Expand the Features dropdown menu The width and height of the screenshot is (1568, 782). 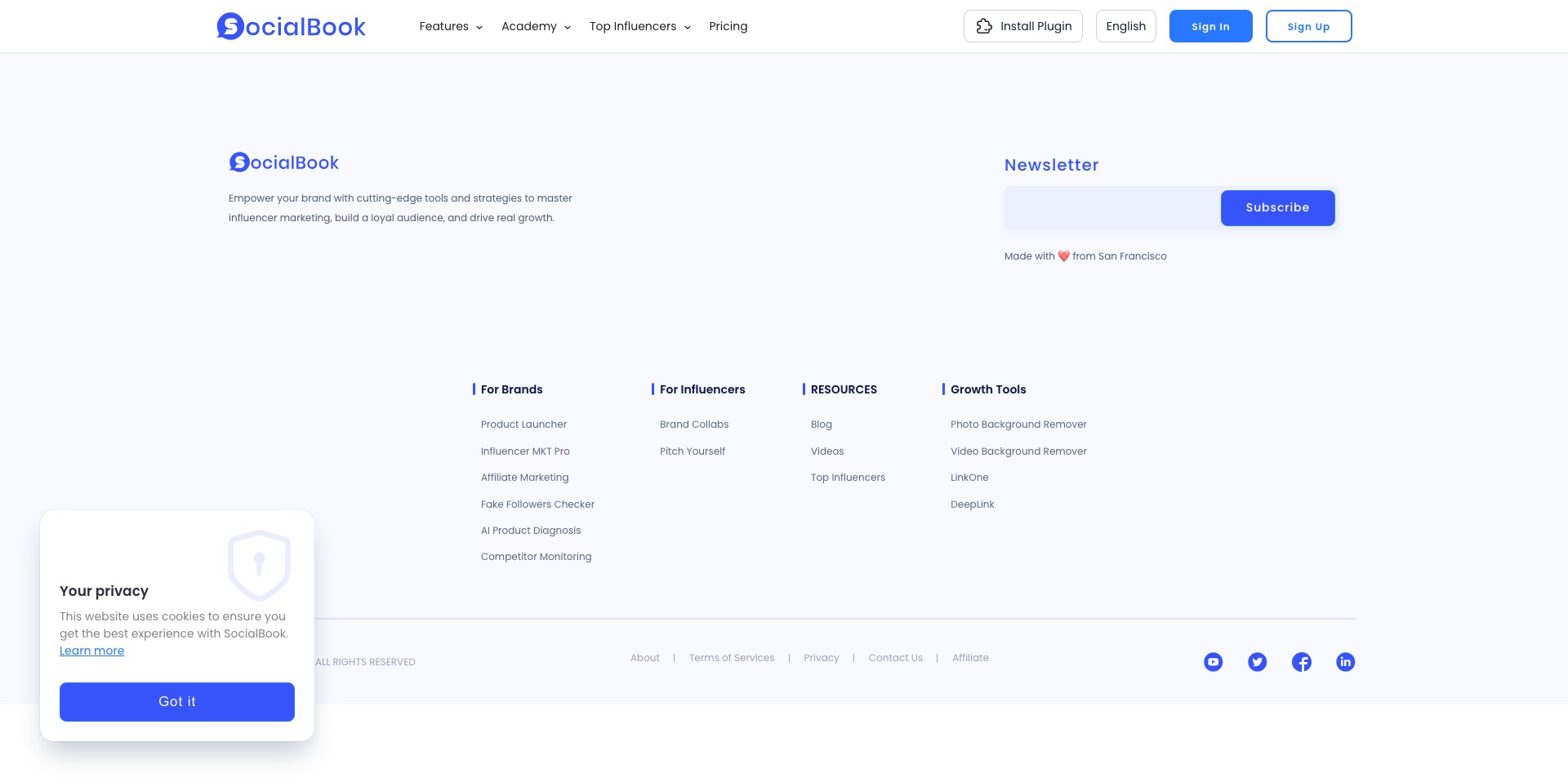[451, 26]
